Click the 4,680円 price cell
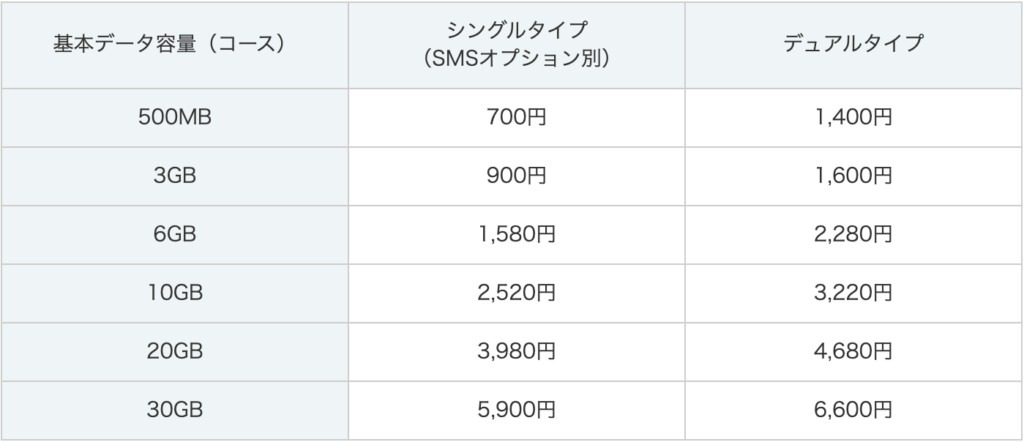Image resolution: width=1024 pixels, height=442 pixels. click(853, 352)
